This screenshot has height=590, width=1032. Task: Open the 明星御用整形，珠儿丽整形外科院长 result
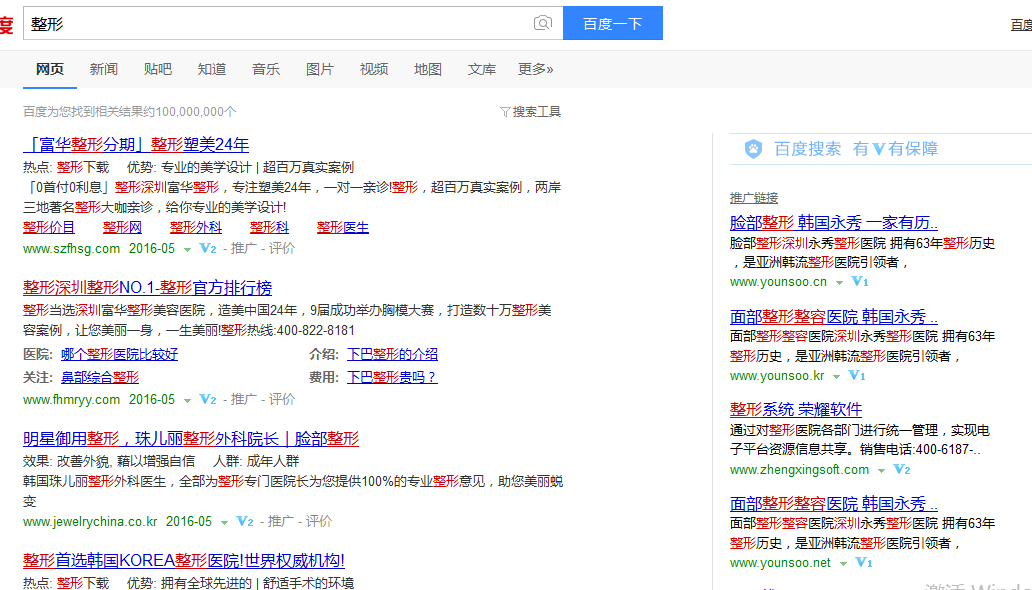point(191,439)
